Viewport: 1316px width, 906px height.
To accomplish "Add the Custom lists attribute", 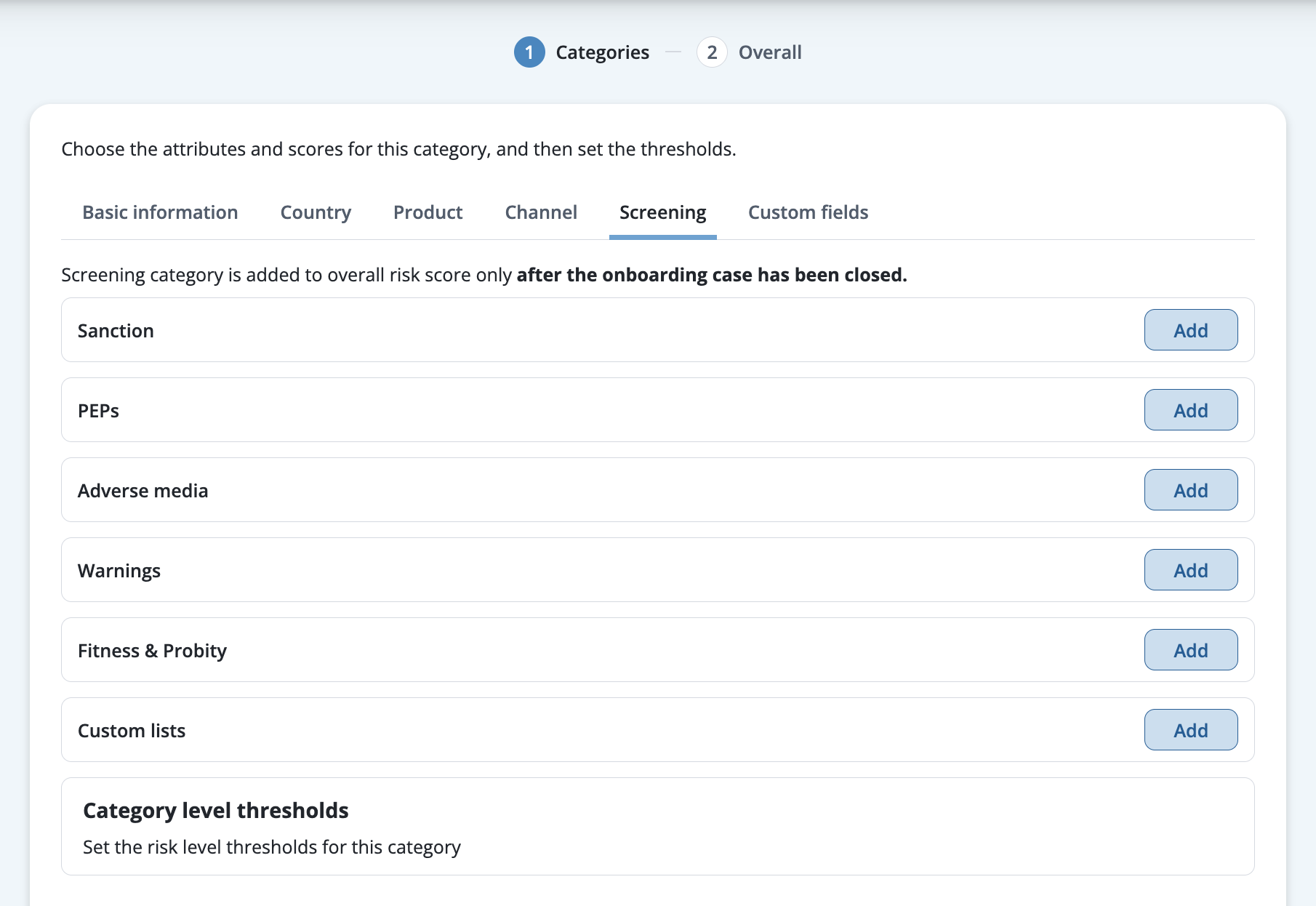I will (1191, 730).
